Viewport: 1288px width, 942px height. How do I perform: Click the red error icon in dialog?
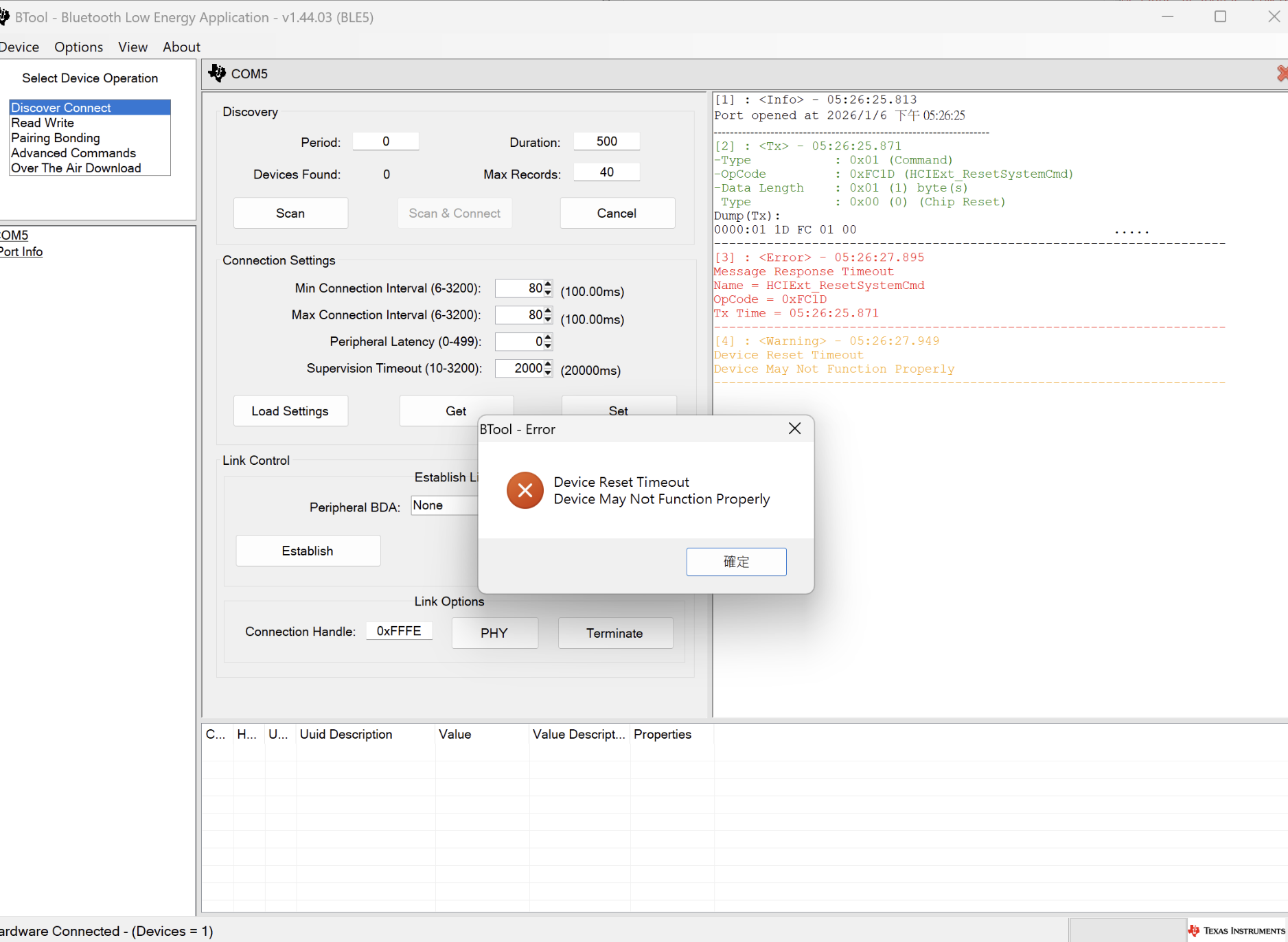pyautogui.click(x=525, y=490)
